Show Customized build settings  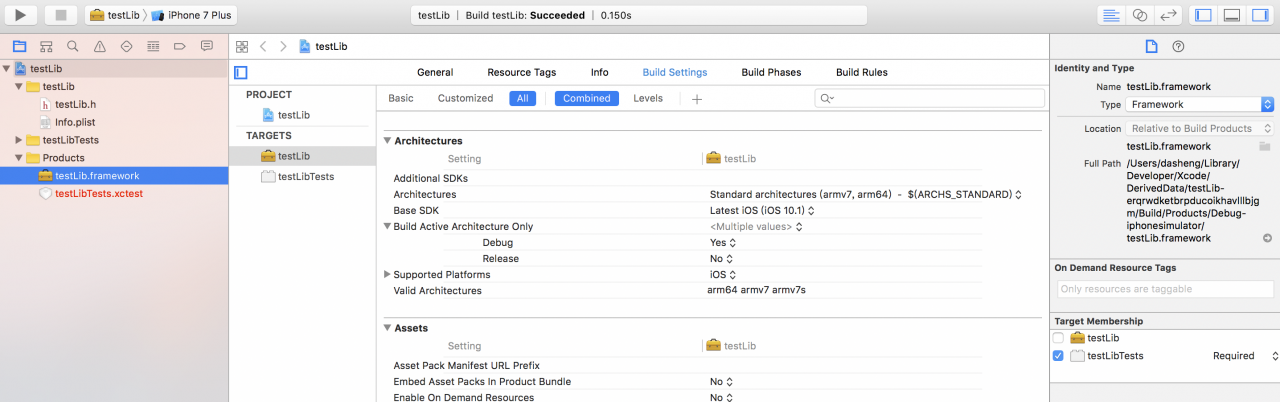(x=466, y=98)
